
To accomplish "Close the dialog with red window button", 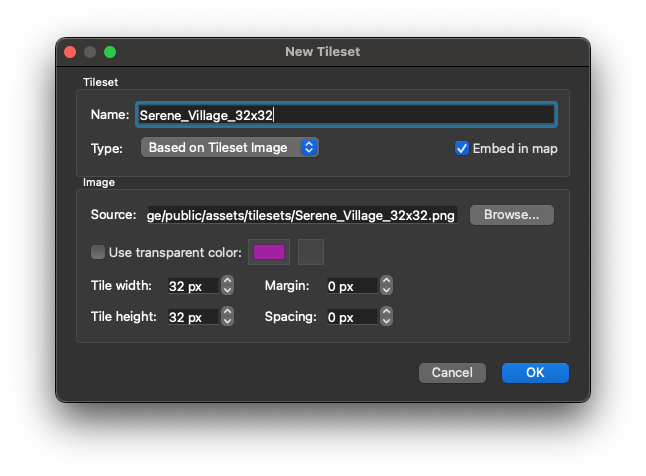I will coord(70,52).
